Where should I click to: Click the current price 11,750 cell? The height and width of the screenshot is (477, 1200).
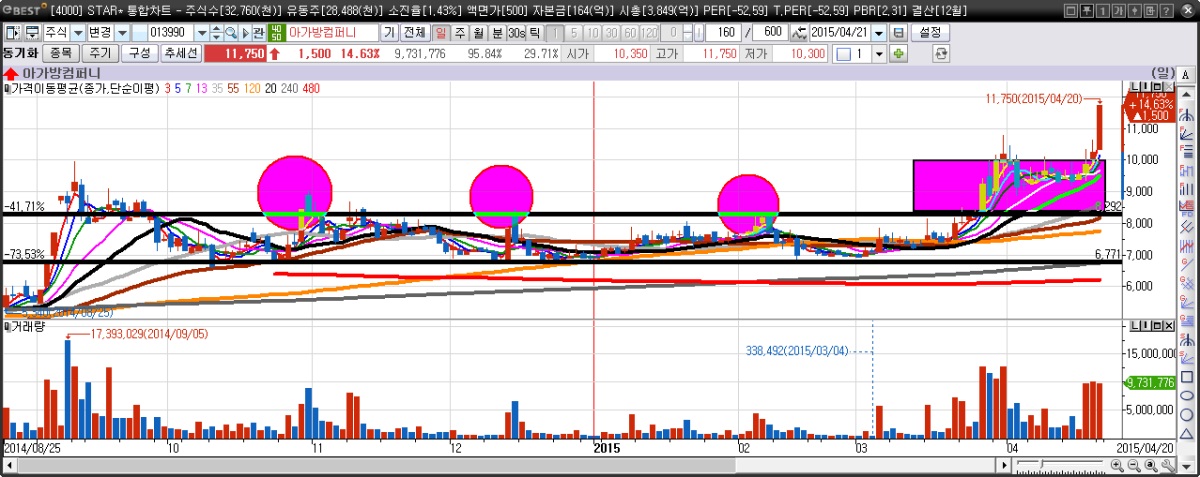[236, 54]
